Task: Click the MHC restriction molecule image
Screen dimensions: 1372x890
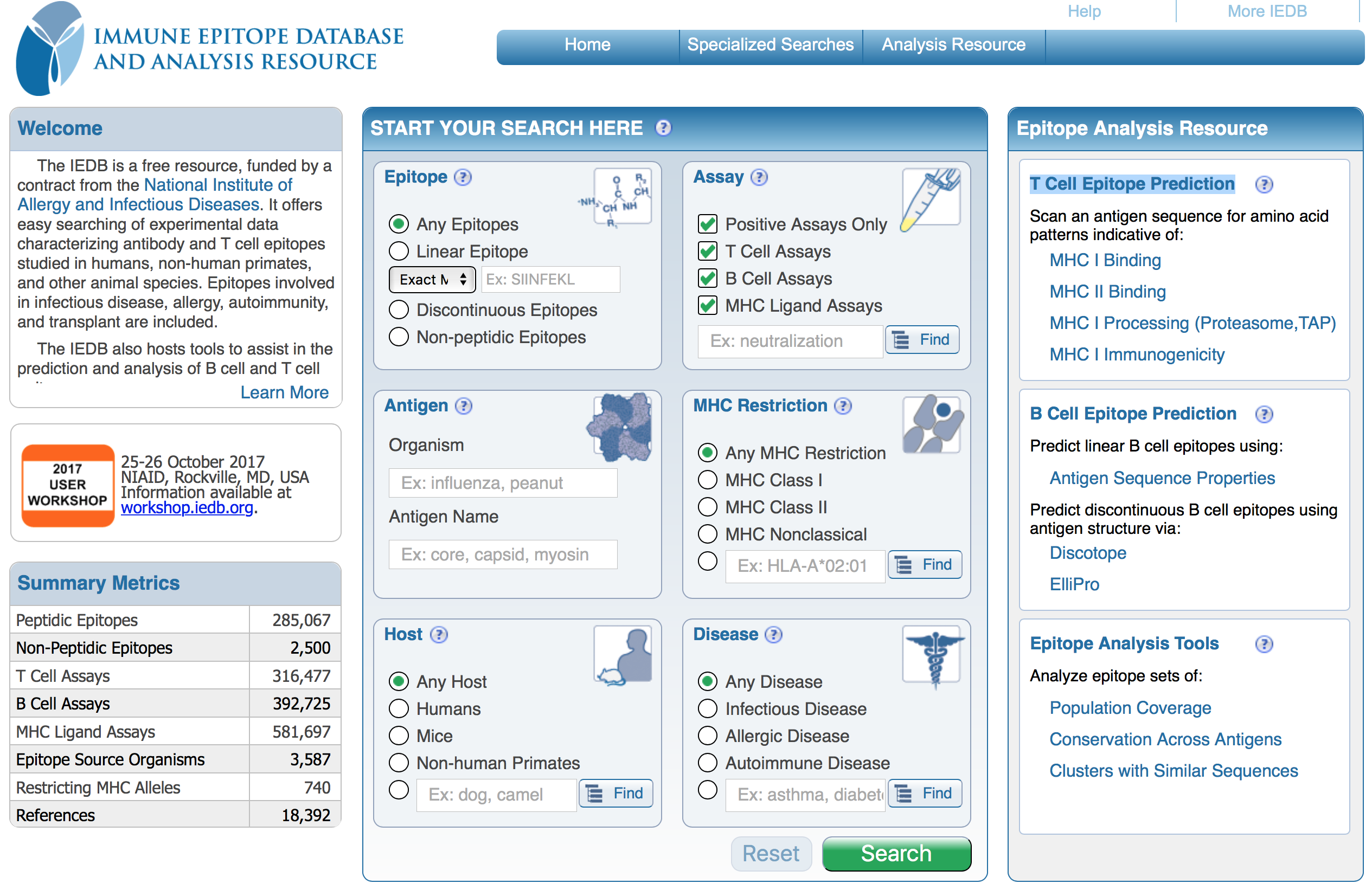Action: click(932, 425)
